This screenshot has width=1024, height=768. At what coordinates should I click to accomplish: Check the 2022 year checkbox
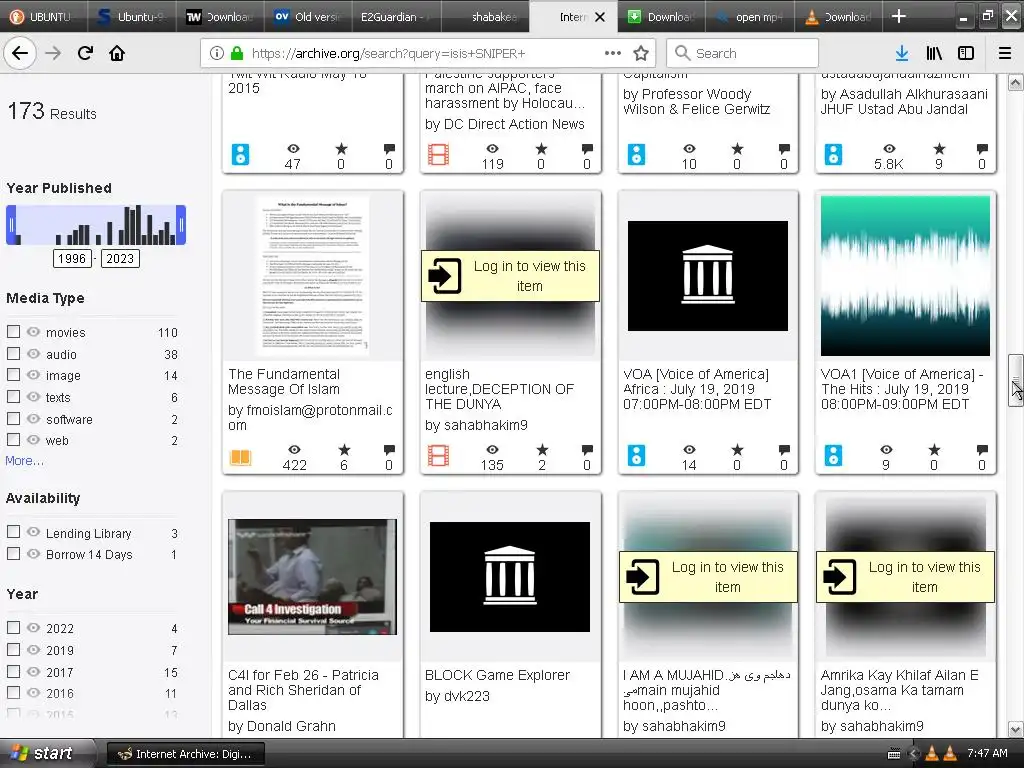pyautogui.click(x=13, y=628)
